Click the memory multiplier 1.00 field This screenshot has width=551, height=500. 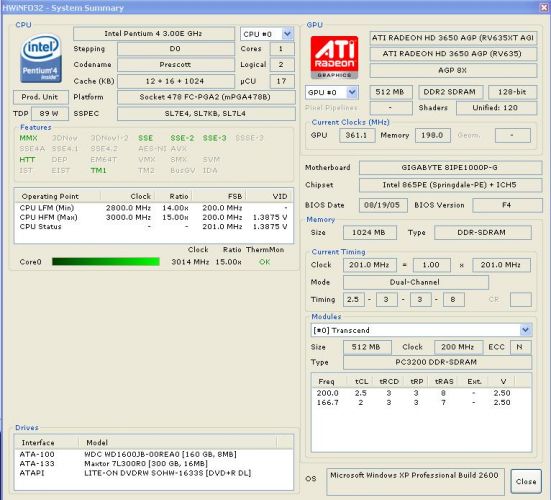tap(432, 265)
